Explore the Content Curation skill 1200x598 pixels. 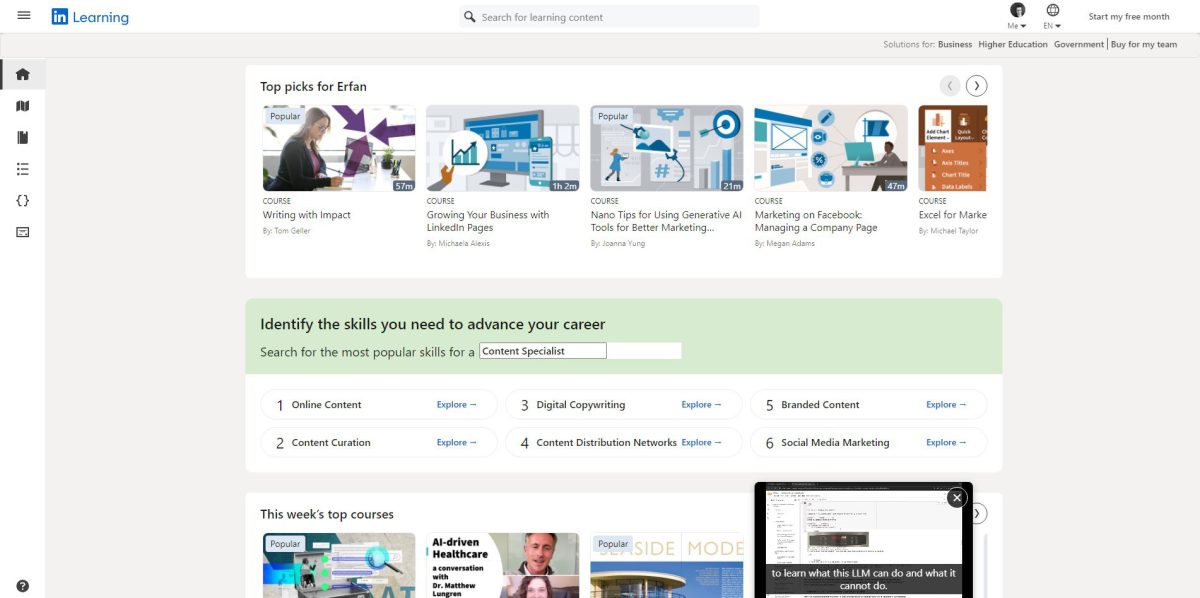click(x=457, y=442)
